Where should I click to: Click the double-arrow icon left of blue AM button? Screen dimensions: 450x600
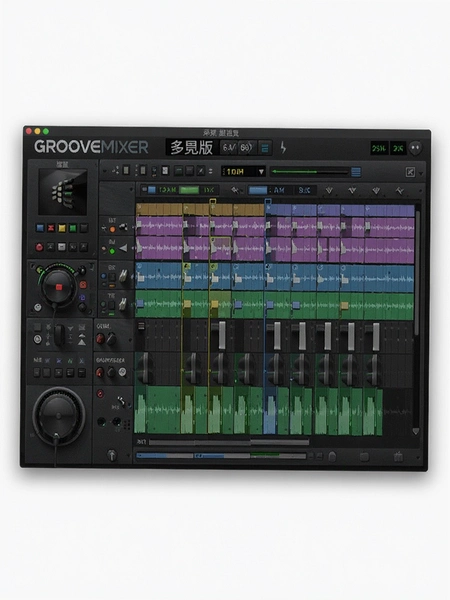[235, 190]
